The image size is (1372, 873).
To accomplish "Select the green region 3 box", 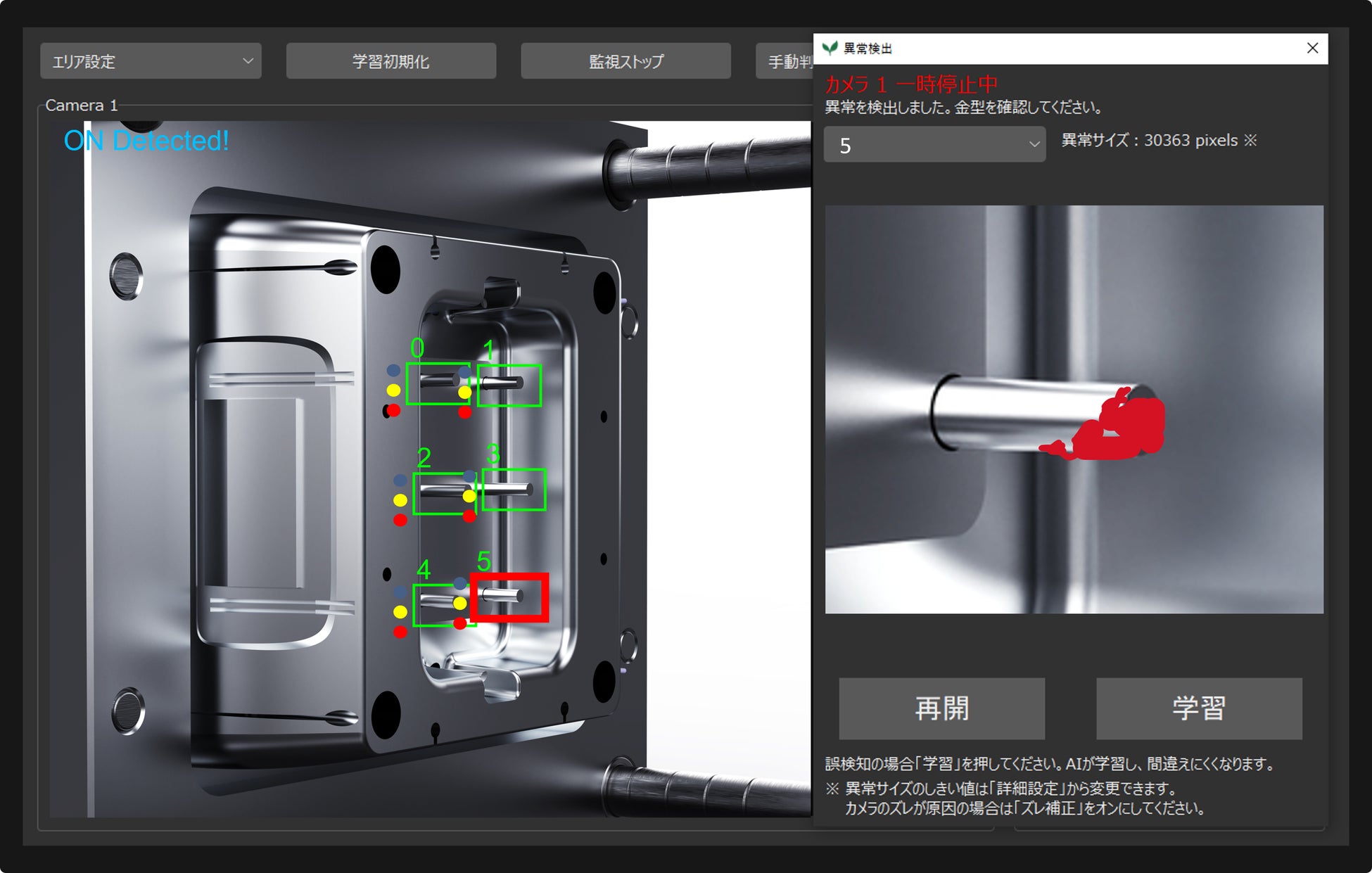I will [514, 489].
